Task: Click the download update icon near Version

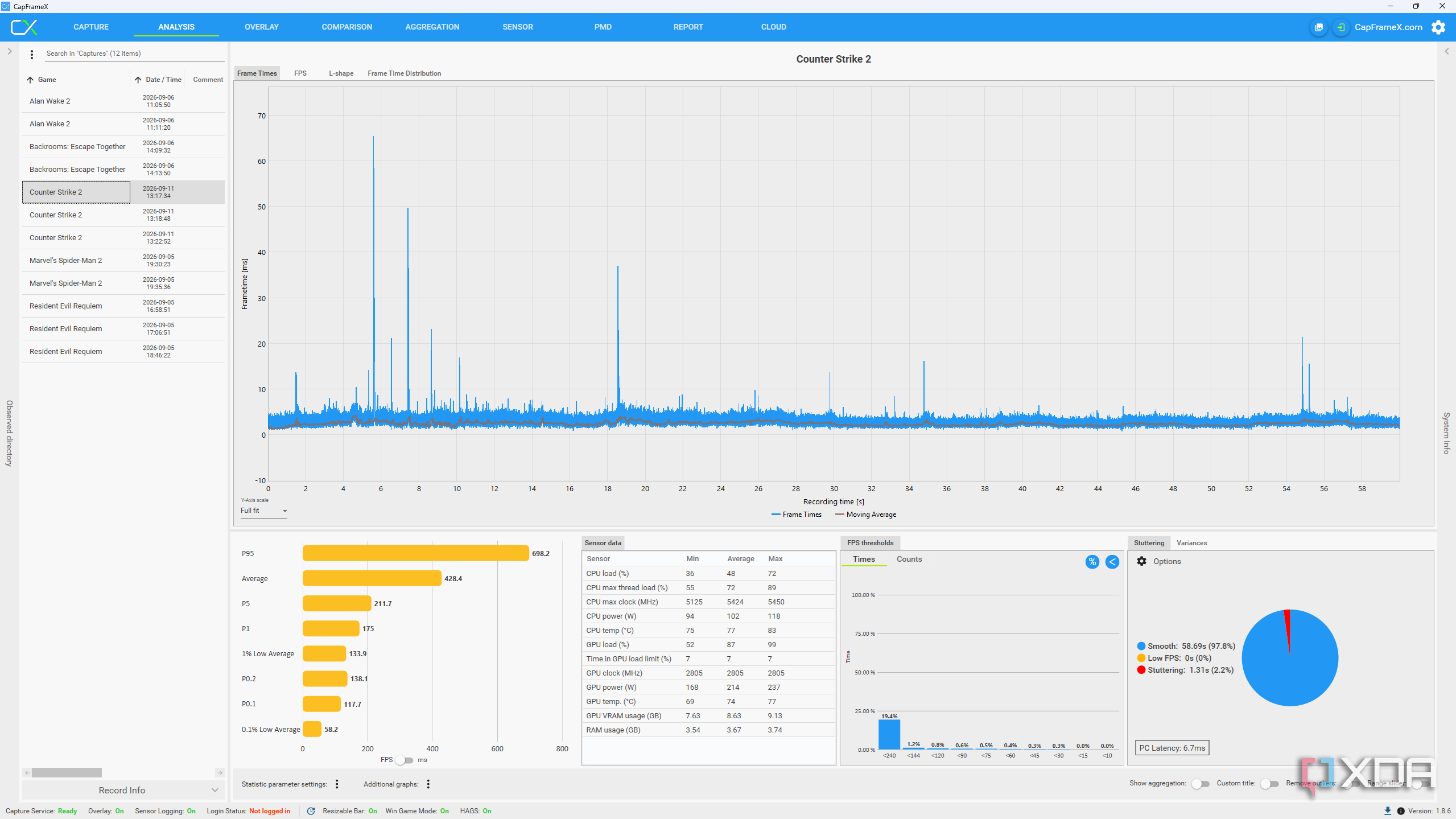Action: [x=1387, y=811]
